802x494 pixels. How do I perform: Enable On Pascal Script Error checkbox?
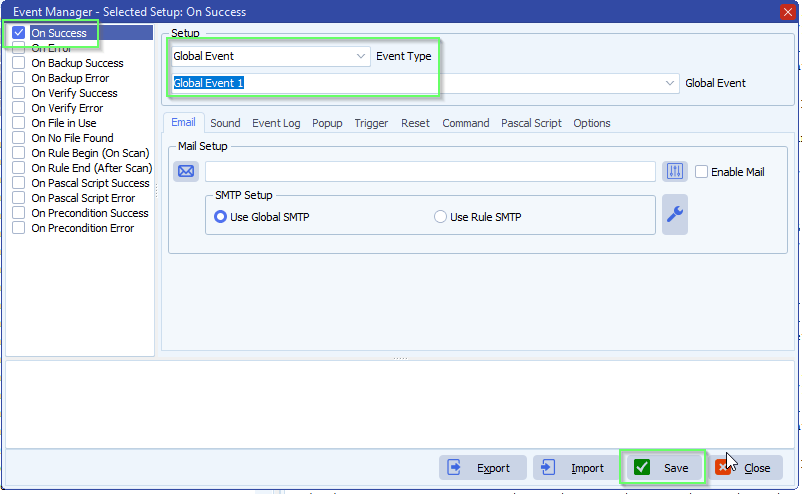click(x=18, y=198)
